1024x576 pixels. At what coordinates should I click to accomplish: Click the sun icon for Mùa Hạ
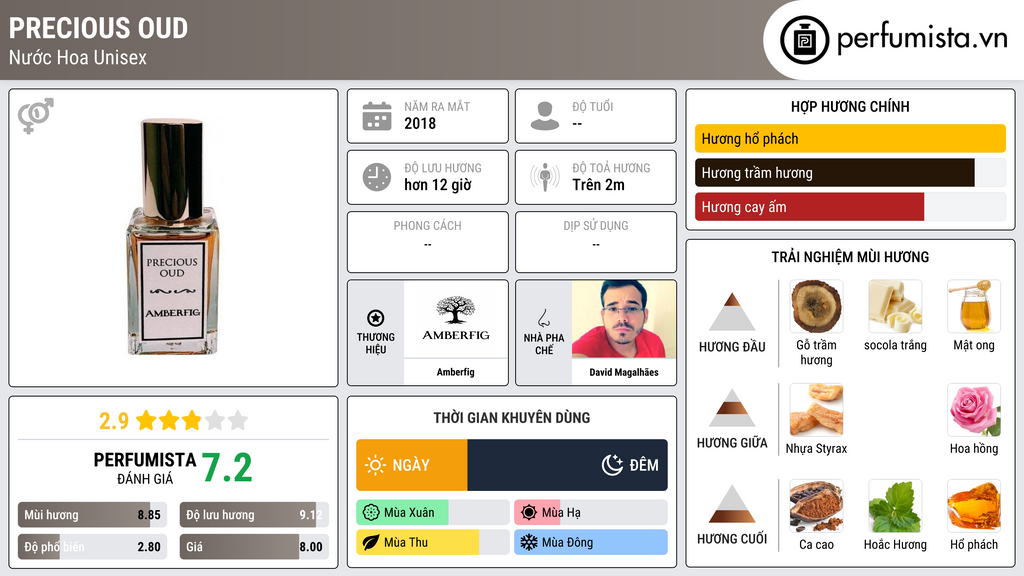tap(529, 513)
